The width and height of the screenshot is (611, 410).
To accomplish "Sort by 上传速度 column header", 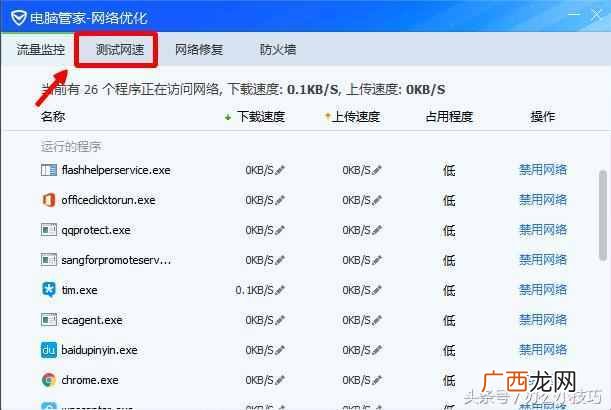I will [356, 117].
